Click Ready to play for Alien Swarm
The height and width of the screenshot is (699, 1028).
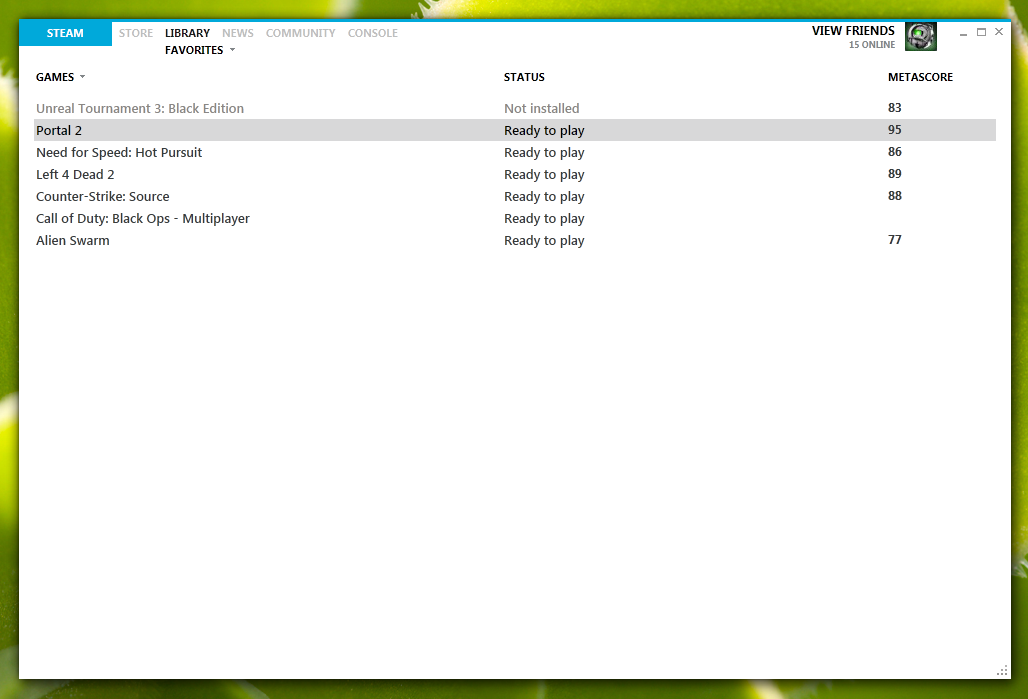point(544,241)
